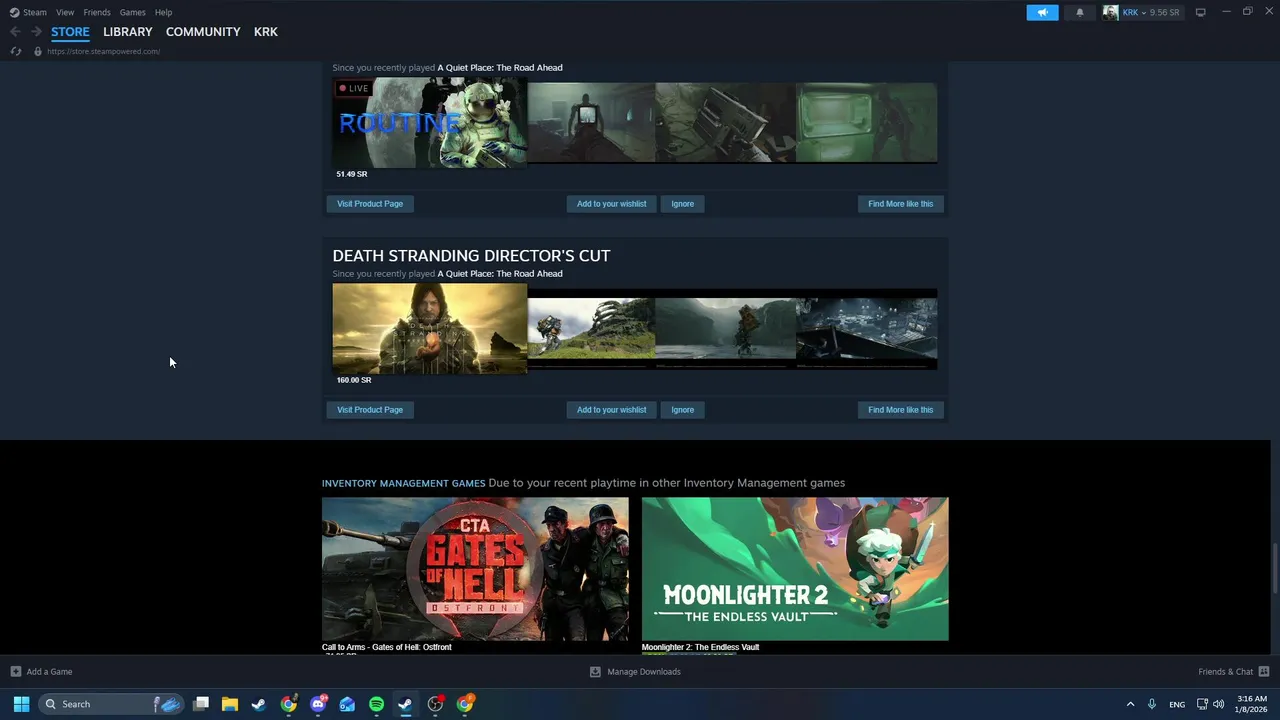Open the Help menu
This screenshot has height=720, width=1280.
point(164,12)
